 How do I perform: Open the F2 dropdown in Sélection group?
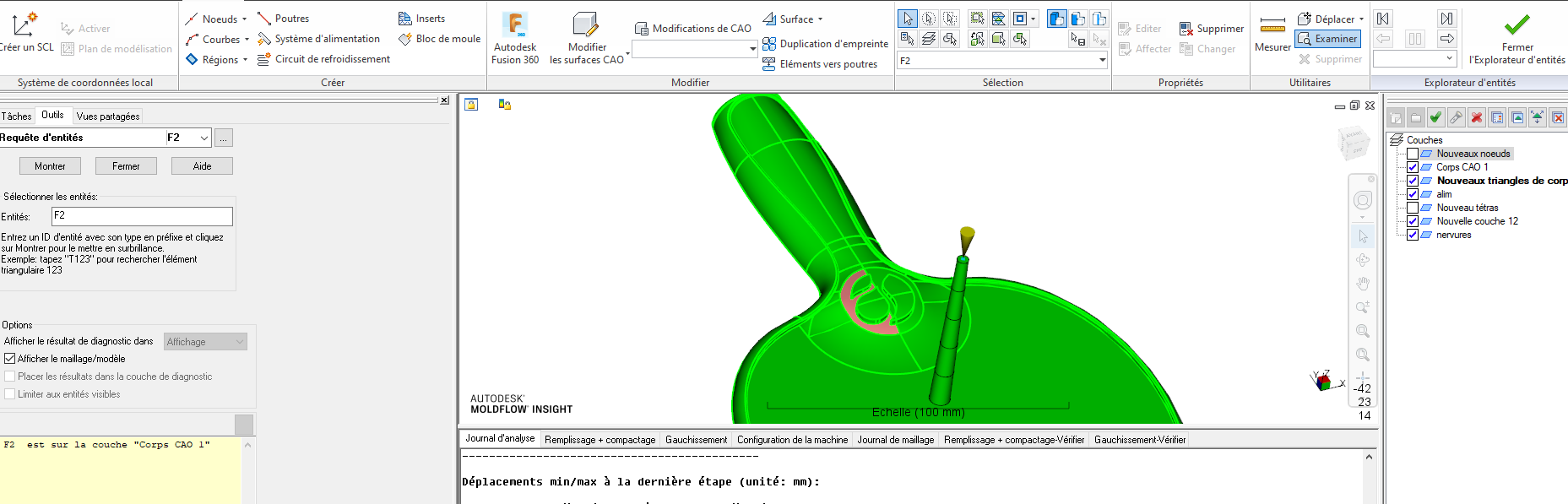click(1102, 61)
